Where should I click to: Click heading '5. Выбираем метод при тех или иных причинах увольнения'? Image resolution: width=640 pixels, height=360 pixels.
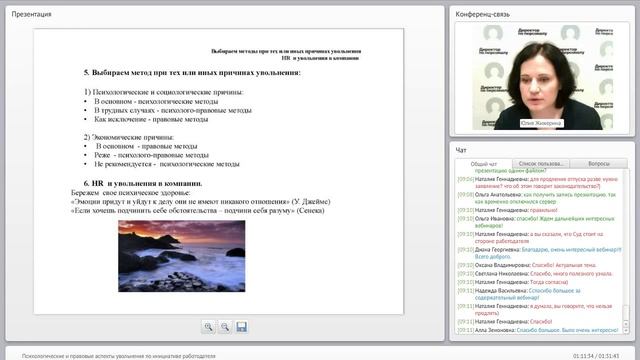pyautogui.click(x=192, y=73)
